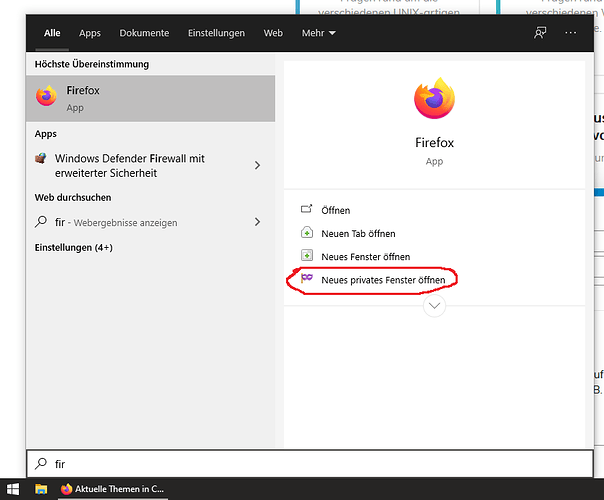The height and width of the screenshot is (500, 604).
Task: Open the Mehr dropdown menu
Action: [319, 33]
